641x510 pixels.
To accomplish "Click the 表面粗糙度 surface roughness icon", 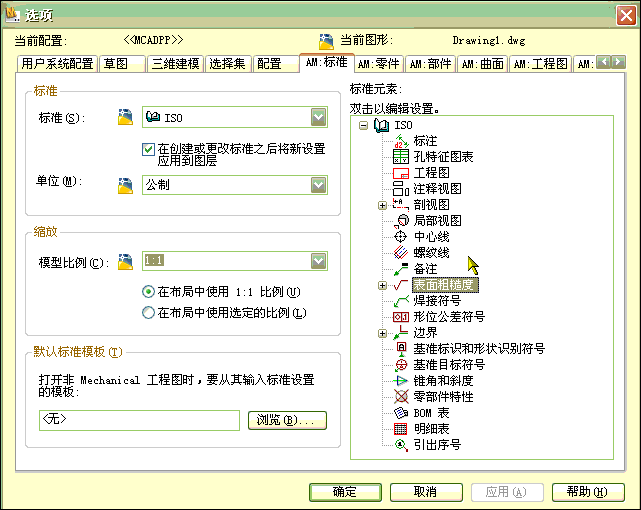I will click(x=401, y=285).
